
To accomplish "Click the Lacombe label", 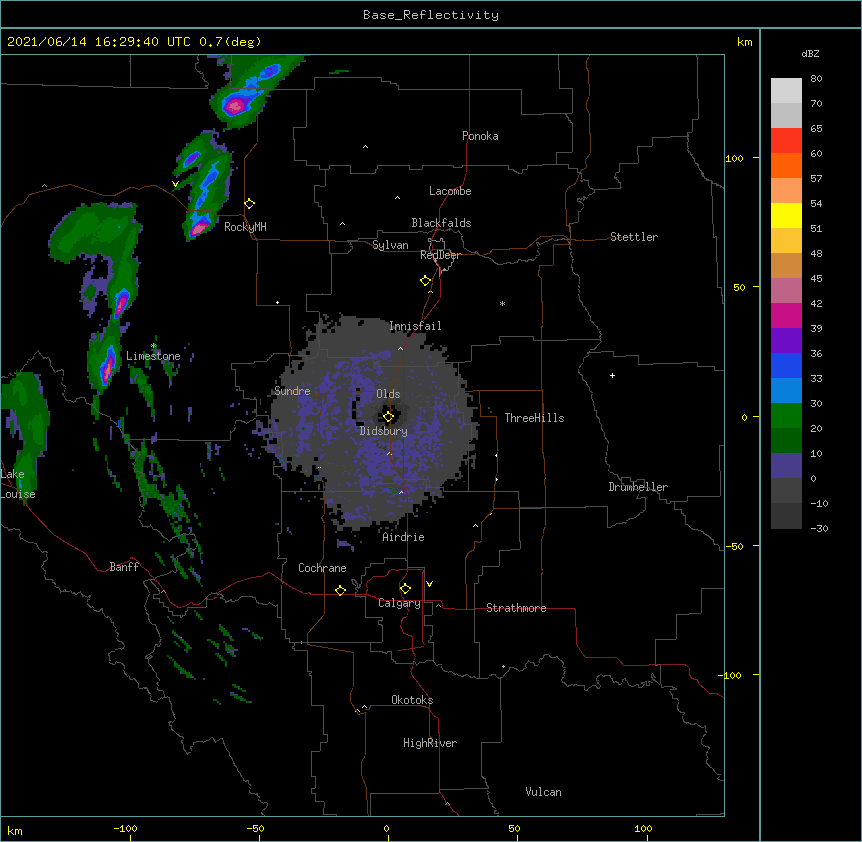I will [450, 191].
